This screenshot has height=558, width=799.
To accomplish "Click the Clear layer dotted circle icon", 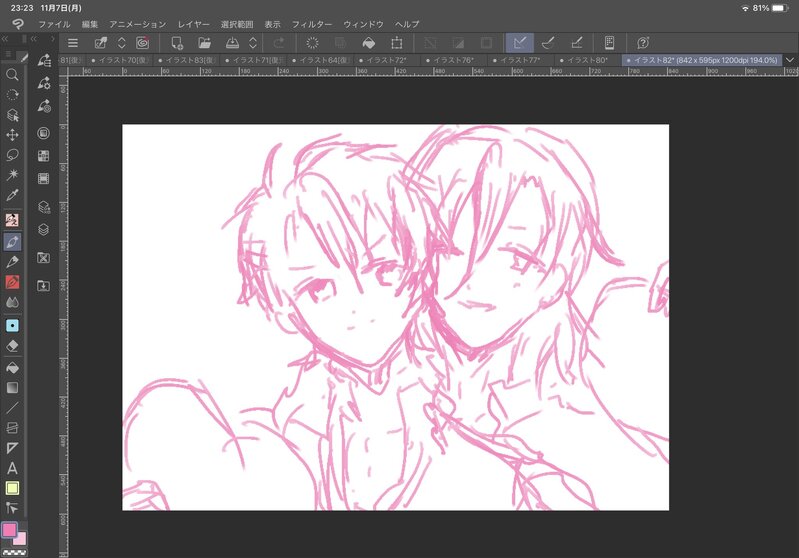I will coord(312,43).
